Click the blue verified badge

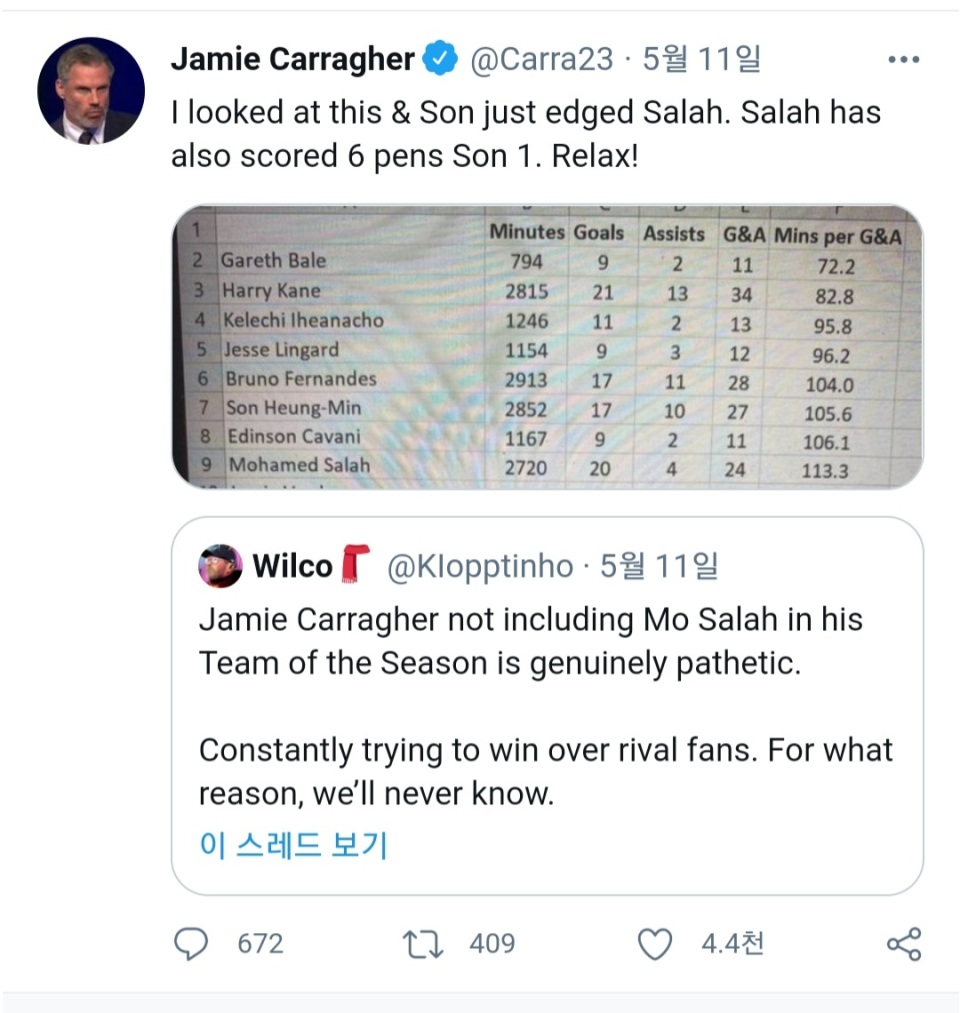440,60
